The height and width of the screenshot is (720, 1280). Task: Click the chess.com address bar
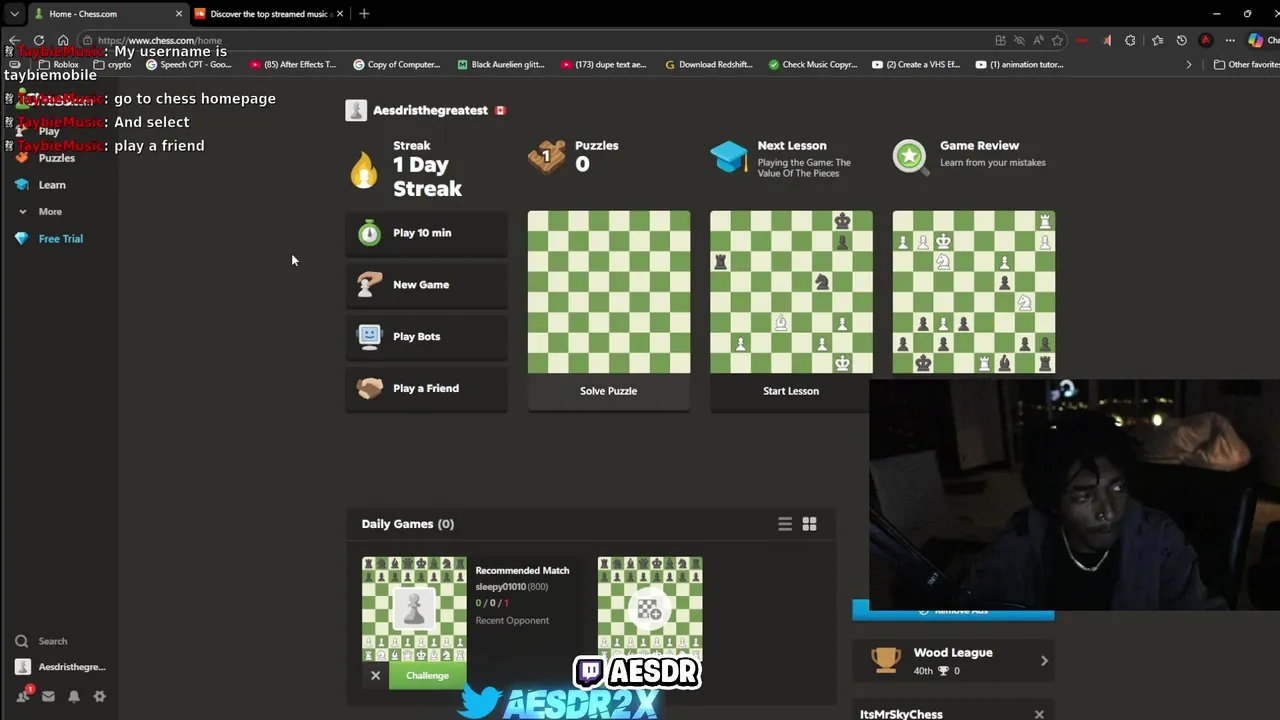[540, 41]
